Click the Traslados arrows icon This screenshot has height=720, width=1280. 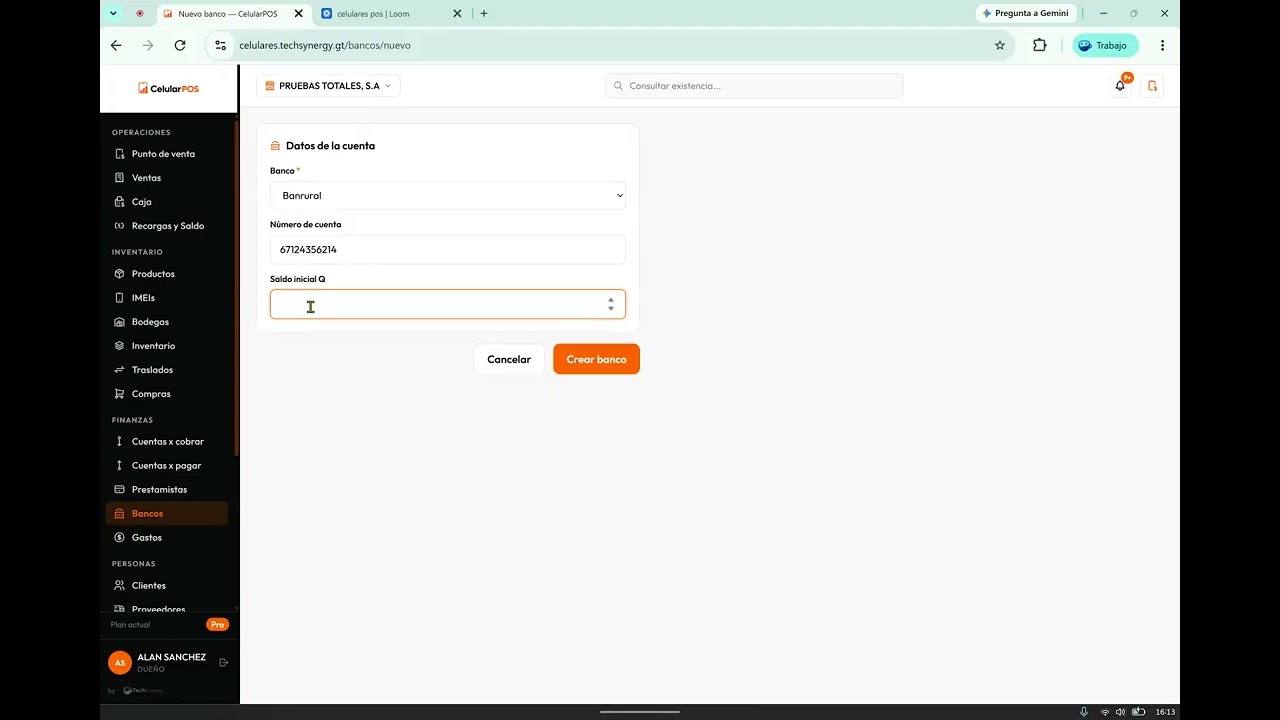pos(119,370)
